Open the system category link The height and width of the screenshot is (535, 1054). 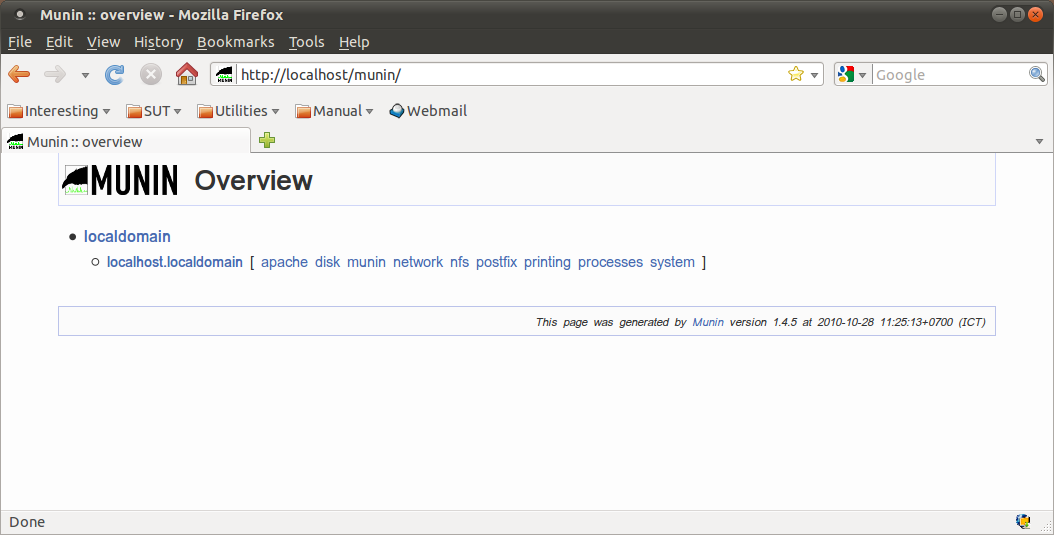pyautogui.click(x=672, y=262)
